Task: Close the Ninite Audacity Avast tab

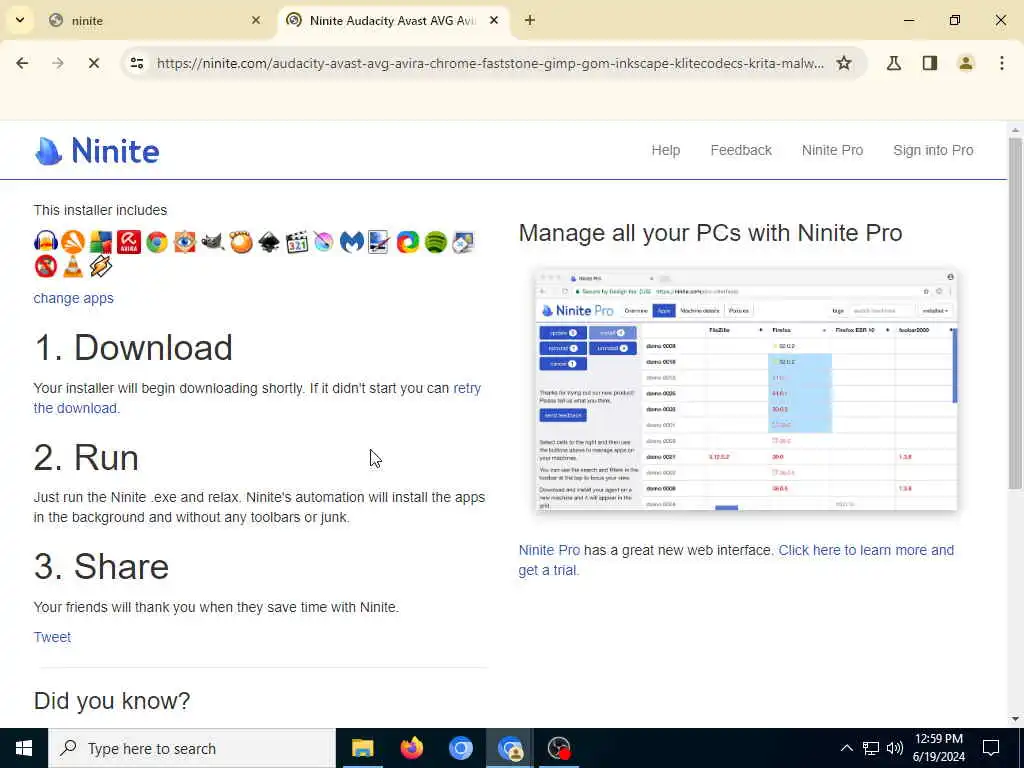Action: pos(494,20)
